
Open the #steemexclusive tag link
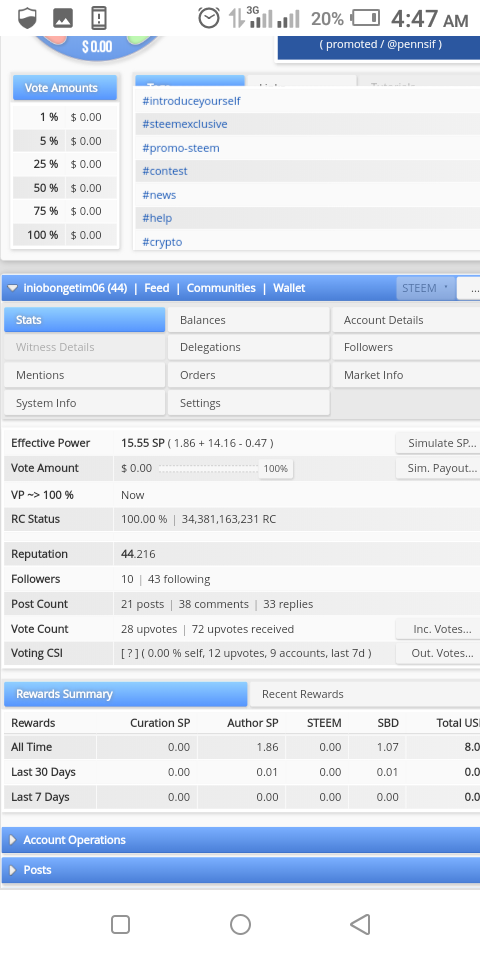tap(184, 124)
